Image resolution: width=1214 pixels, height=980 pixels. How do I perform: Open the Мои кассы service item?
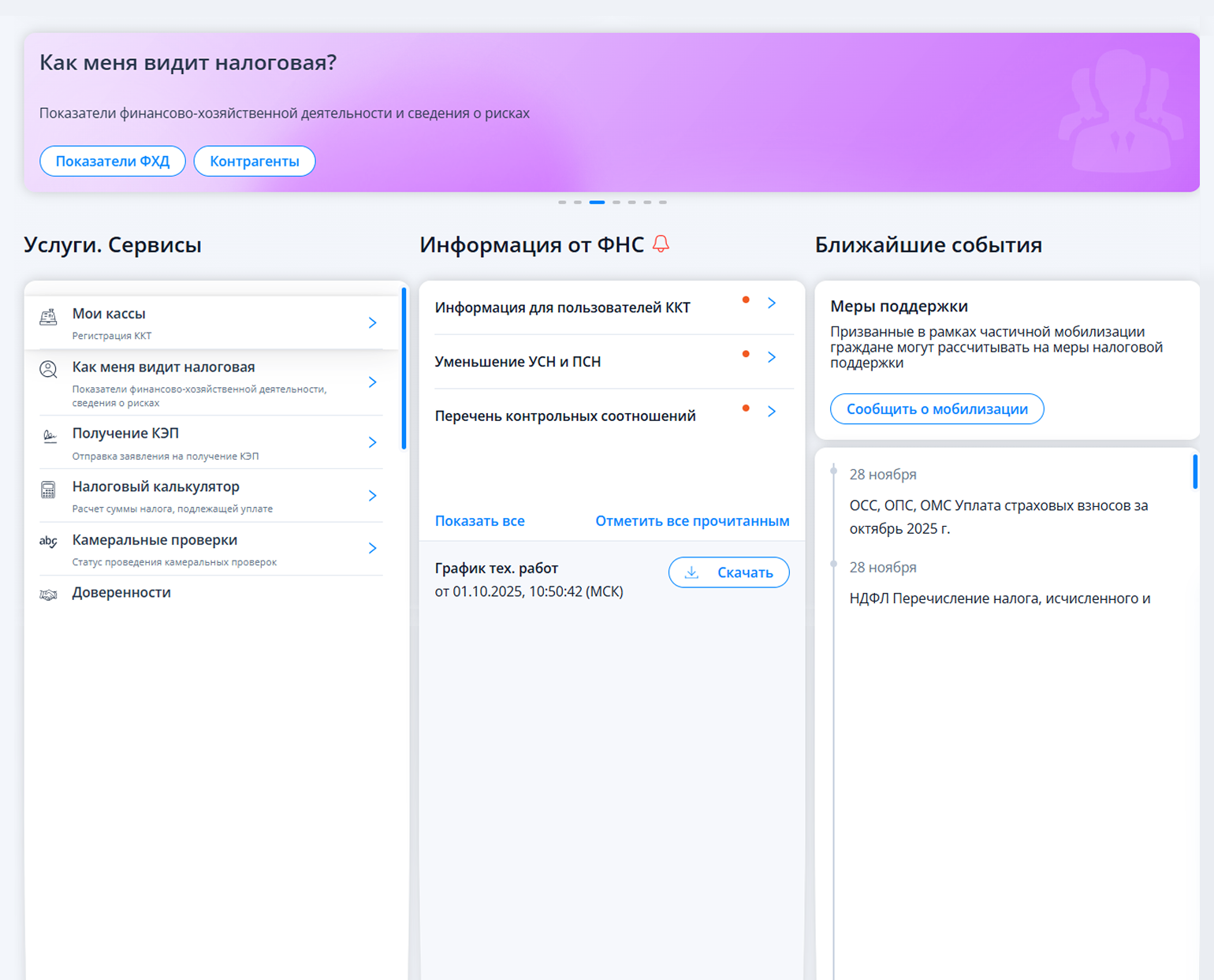pyautogui.click(x=211, y=322)
